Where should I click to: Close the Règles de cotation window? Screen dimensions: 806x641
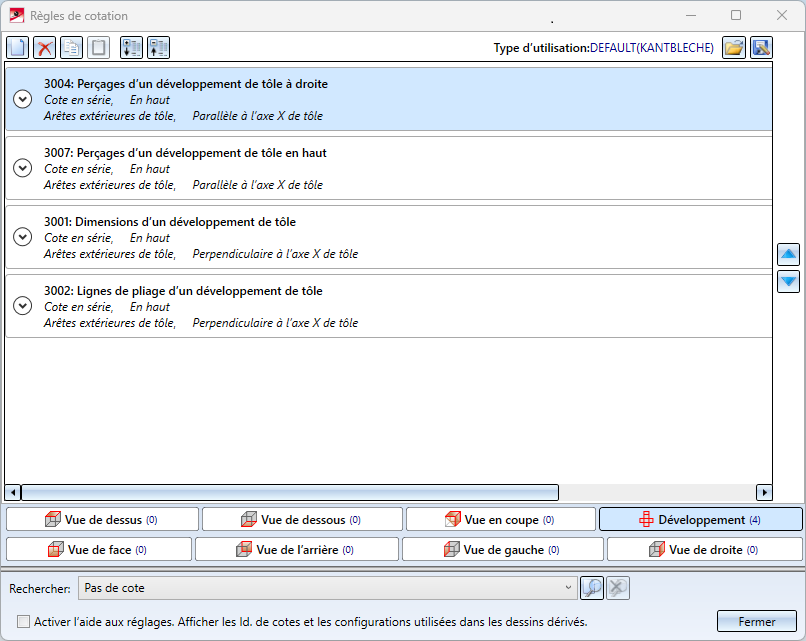[x=782, y=15]
